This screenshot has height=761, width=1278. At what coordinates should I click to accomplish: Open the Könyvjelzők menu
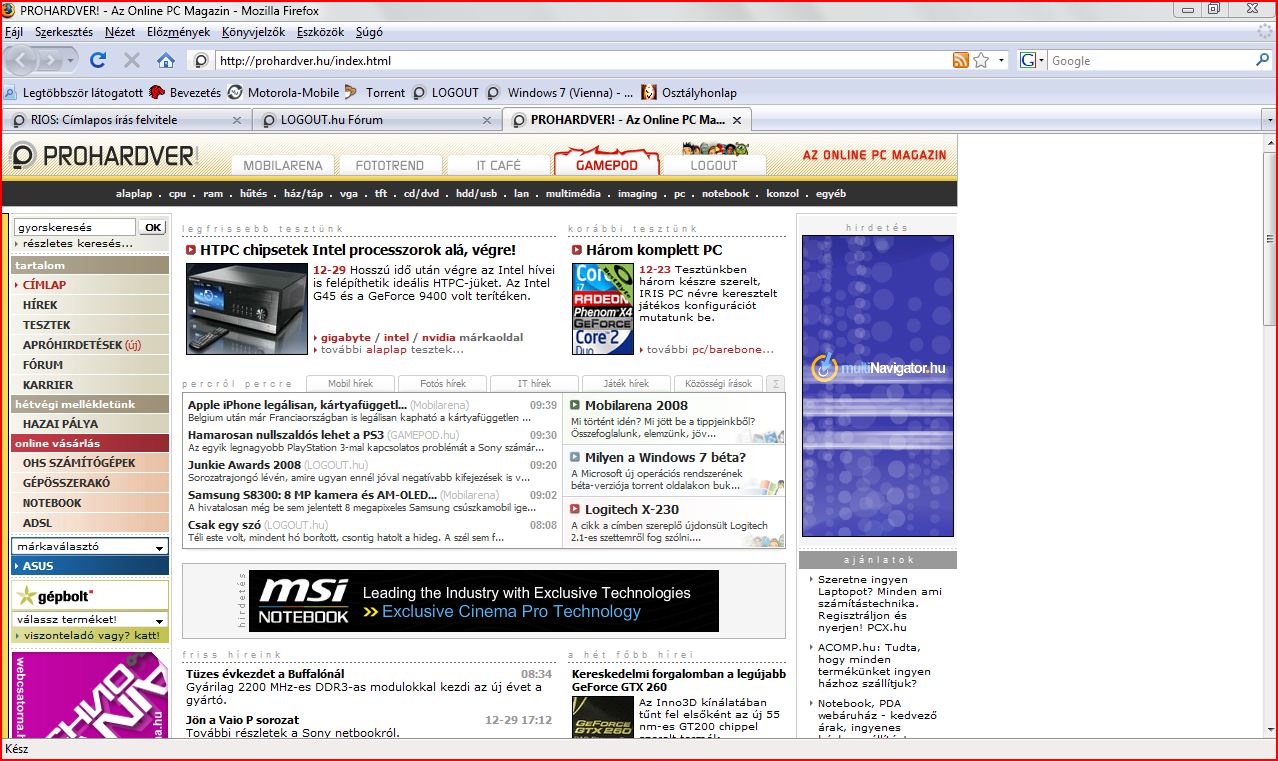(253, 32)
